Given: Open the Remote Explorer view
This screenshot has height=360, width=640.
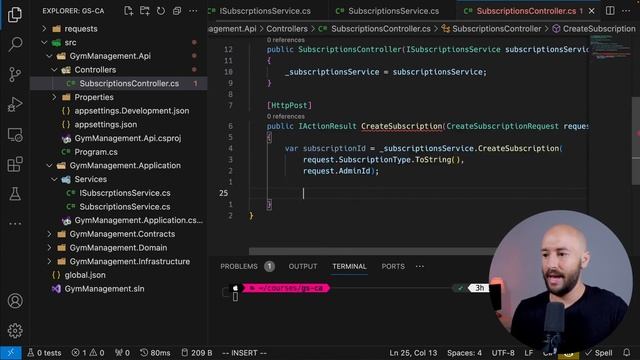Looking at the screenshot, I should 15,135.
